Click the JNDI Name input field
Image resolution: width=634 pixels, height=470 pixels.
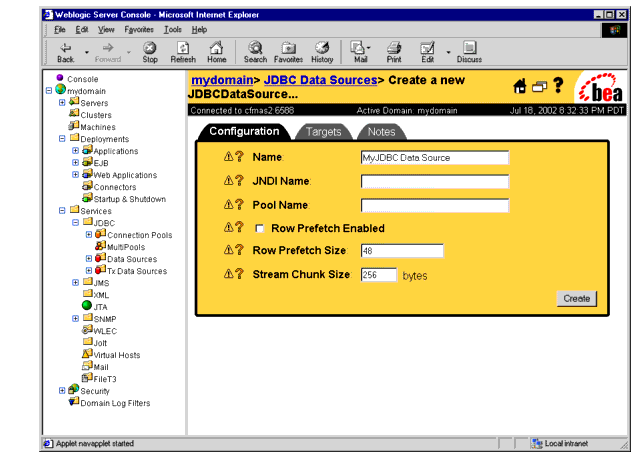coord(435,182)
